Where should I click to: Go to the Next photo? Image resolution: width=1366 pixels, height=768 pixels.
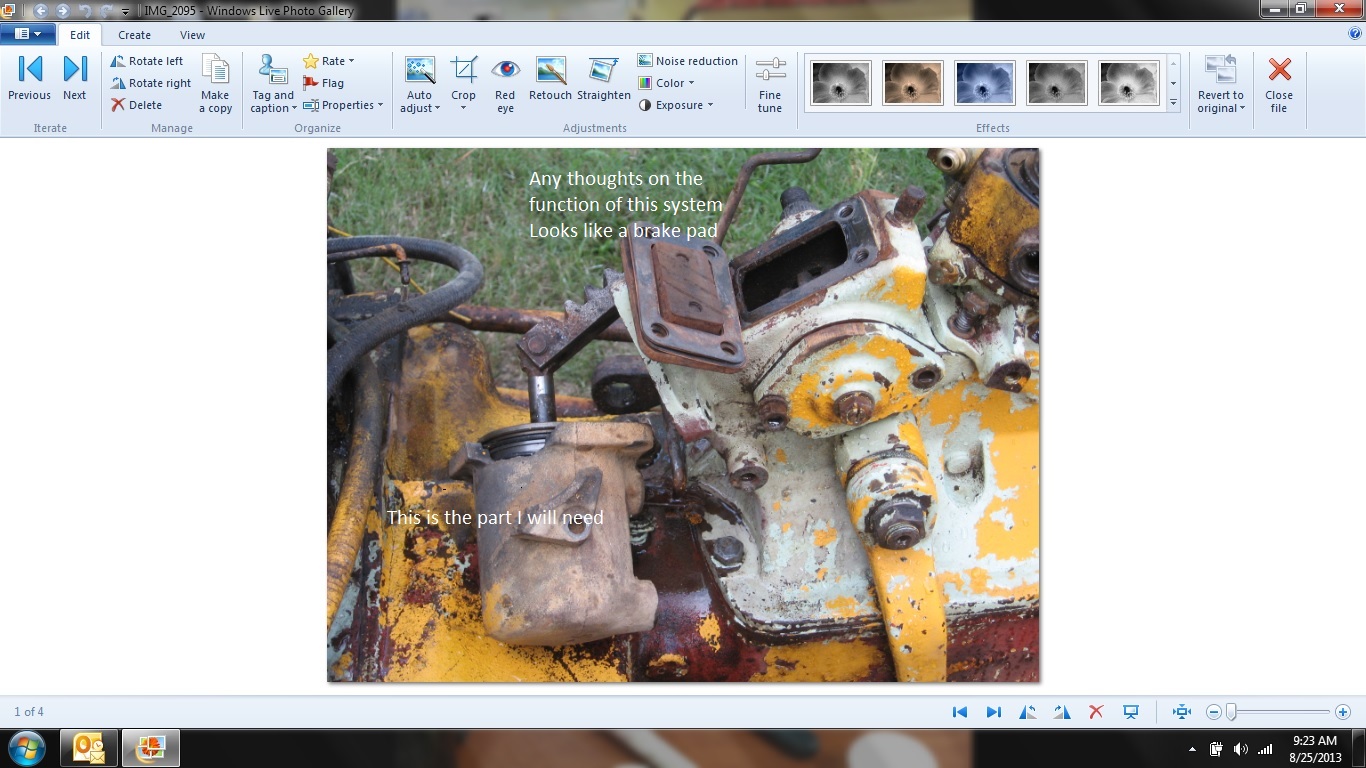click(75, 79)
